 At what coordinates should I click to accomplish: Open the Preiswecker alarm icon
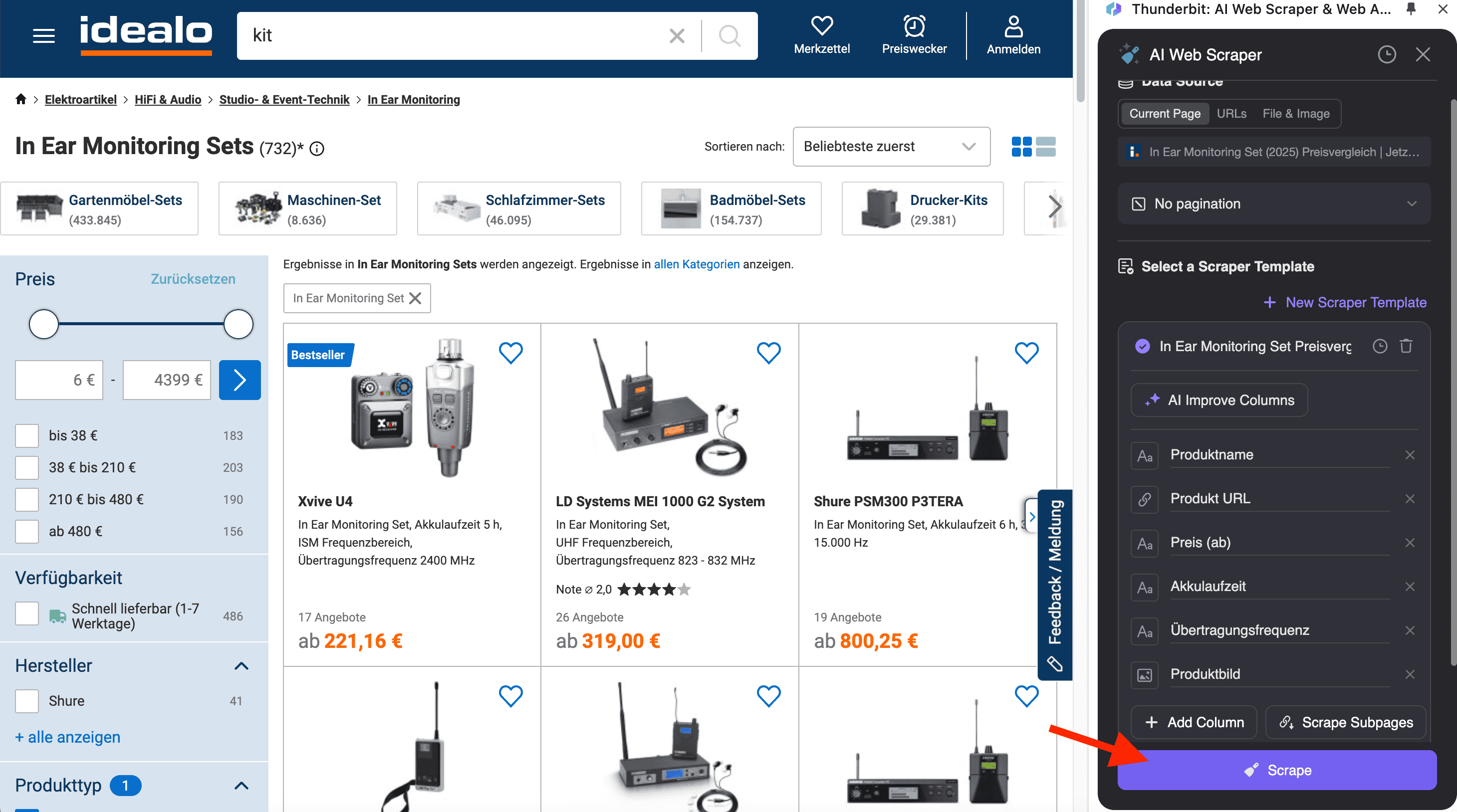pyautogui.click(x=914, y=26)
